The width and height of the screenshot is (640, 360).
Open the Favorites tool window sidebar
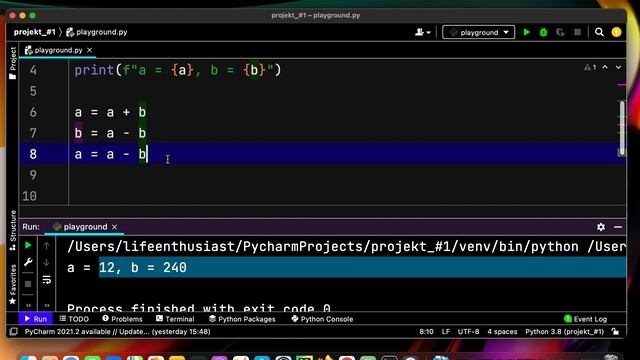tap(13, 284)
